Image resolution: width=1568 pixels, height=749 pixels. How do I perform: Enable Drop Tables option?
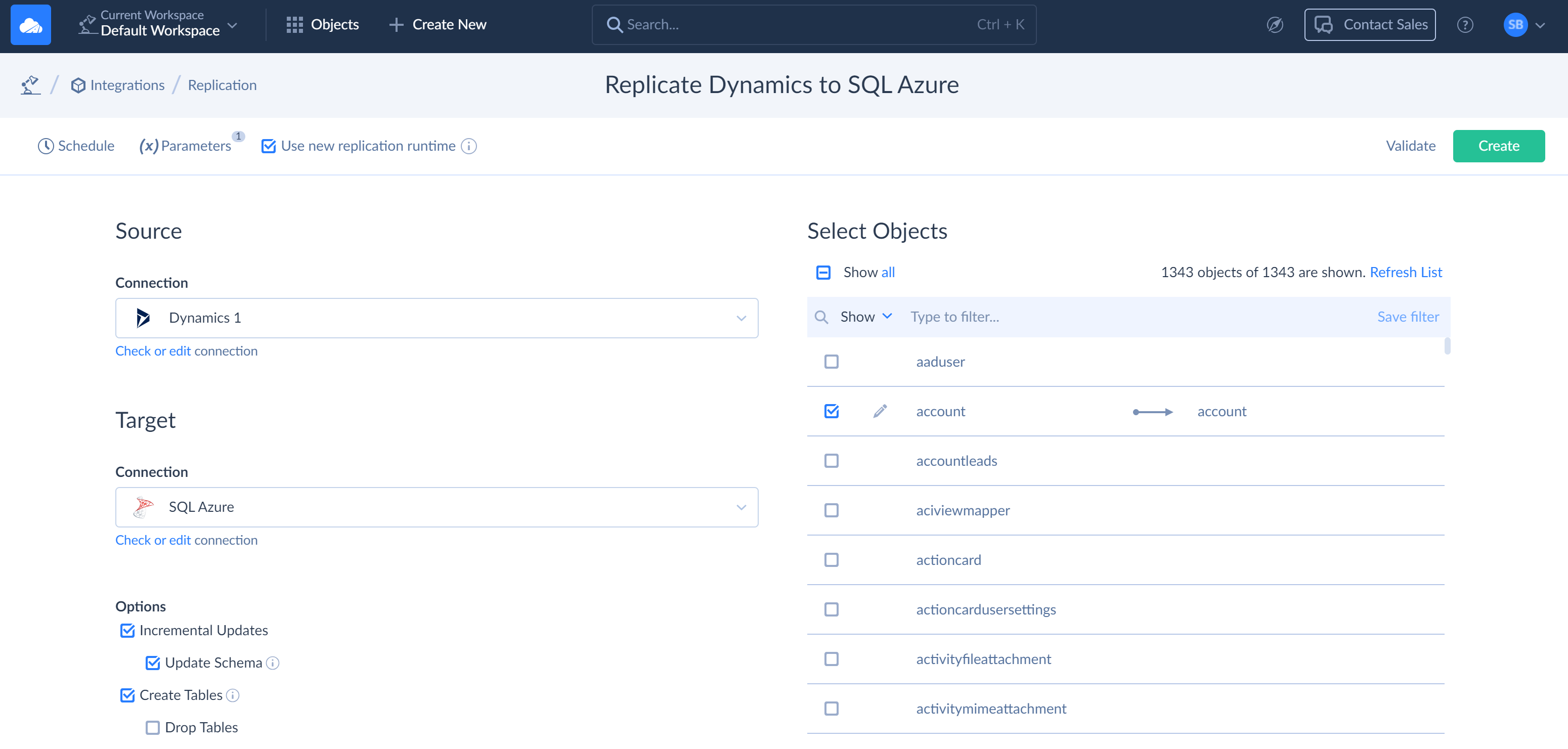point(153,728)
